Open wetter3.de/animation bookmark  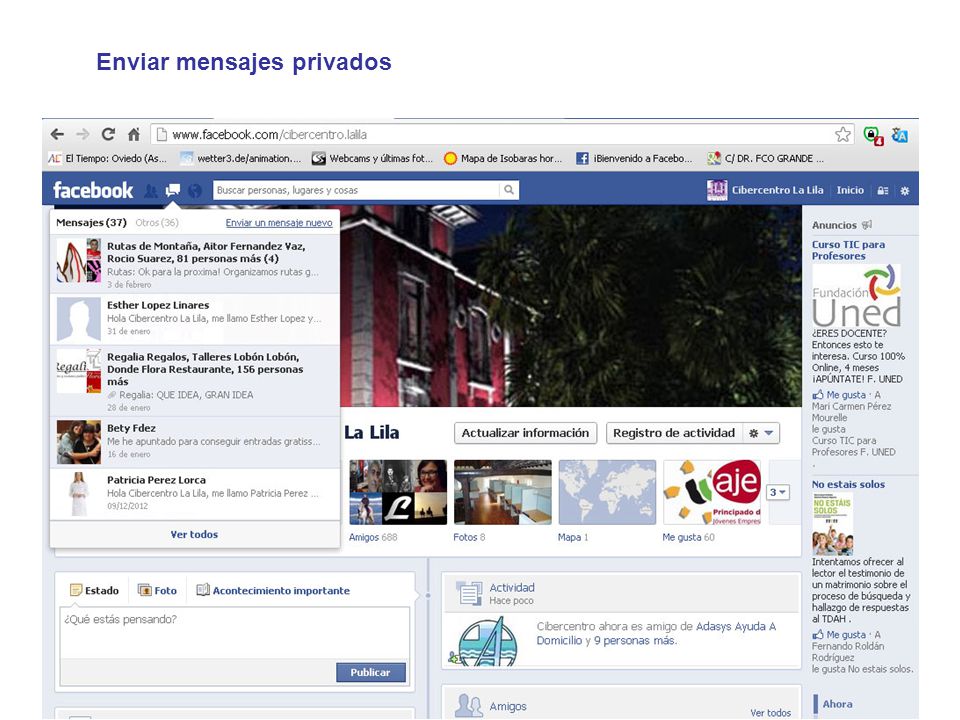tap(241, 159)
